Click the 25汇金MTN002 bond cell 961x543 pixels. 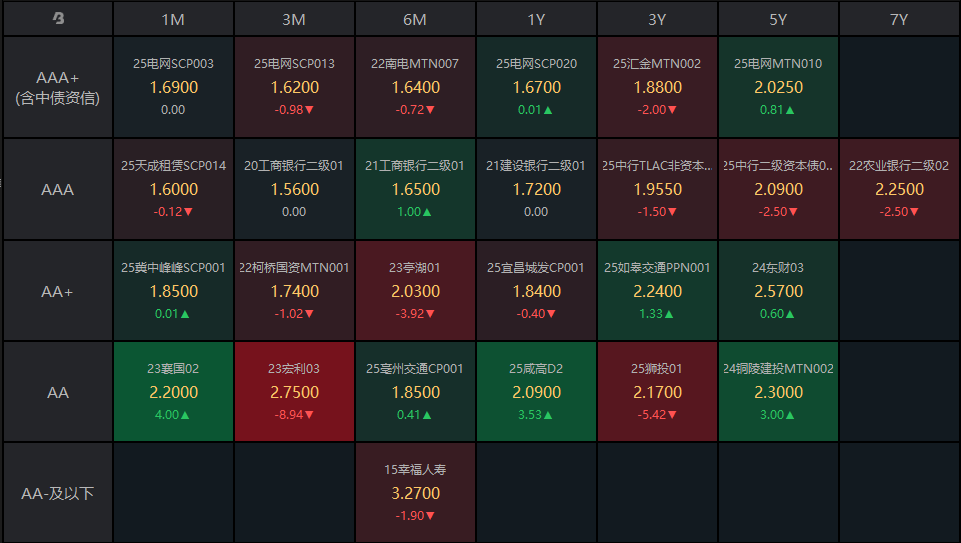click(x=657, y=87)
